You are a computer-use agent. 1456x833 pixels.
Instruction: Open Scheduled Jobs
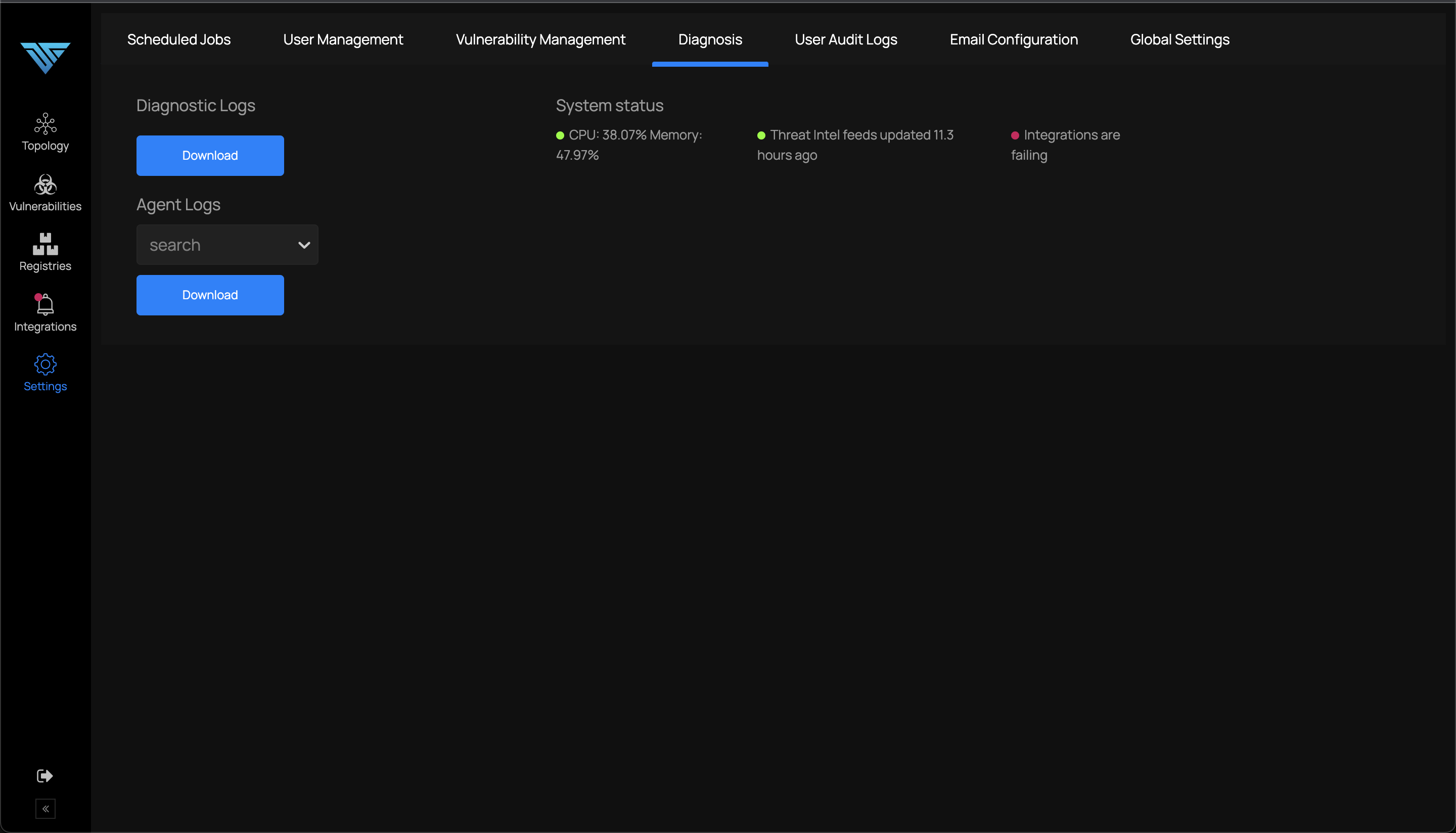pyautogui.click(x=178, y=39)
